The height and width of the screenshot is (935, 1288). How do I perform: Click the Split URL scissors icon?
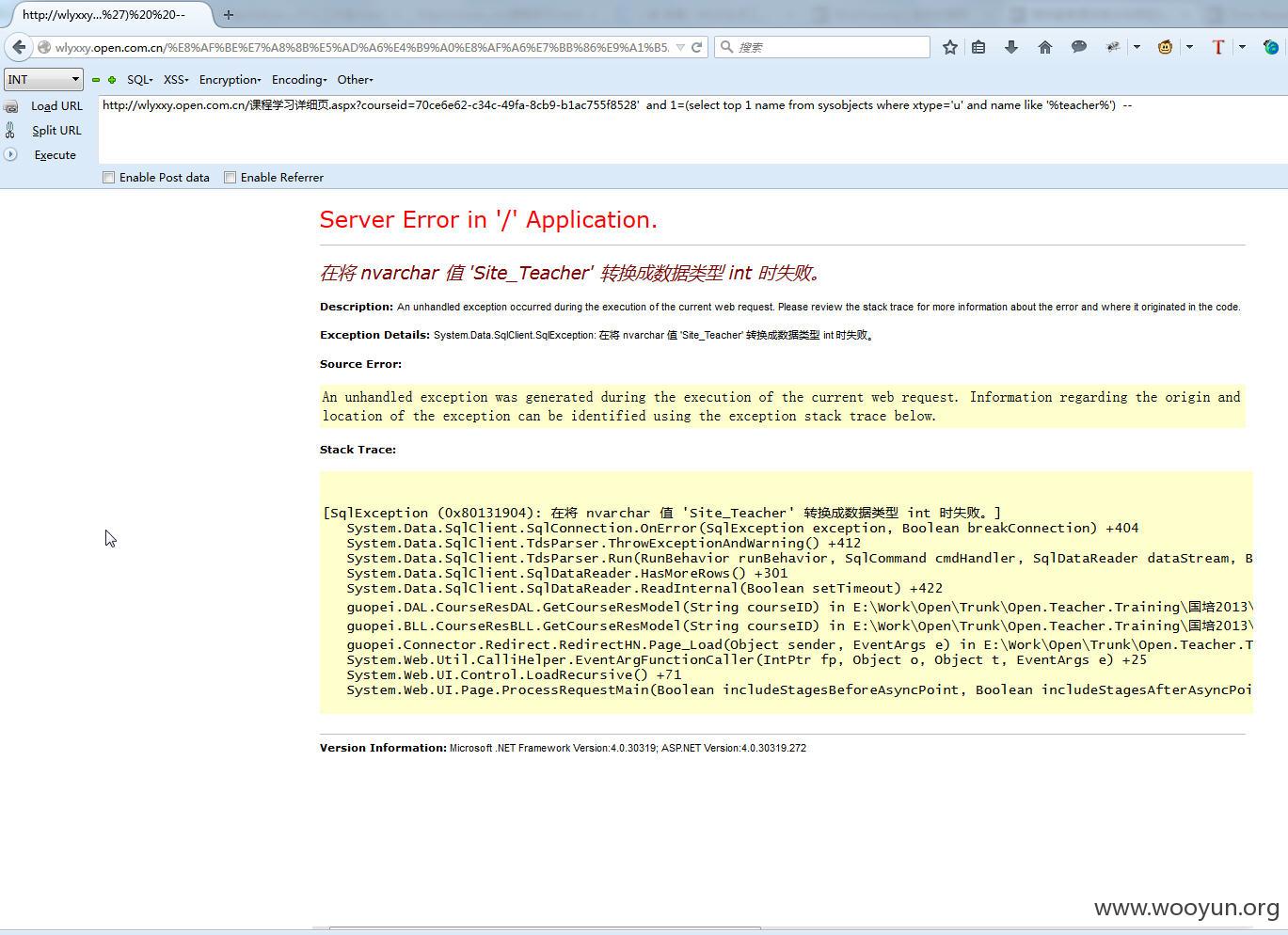10,131
